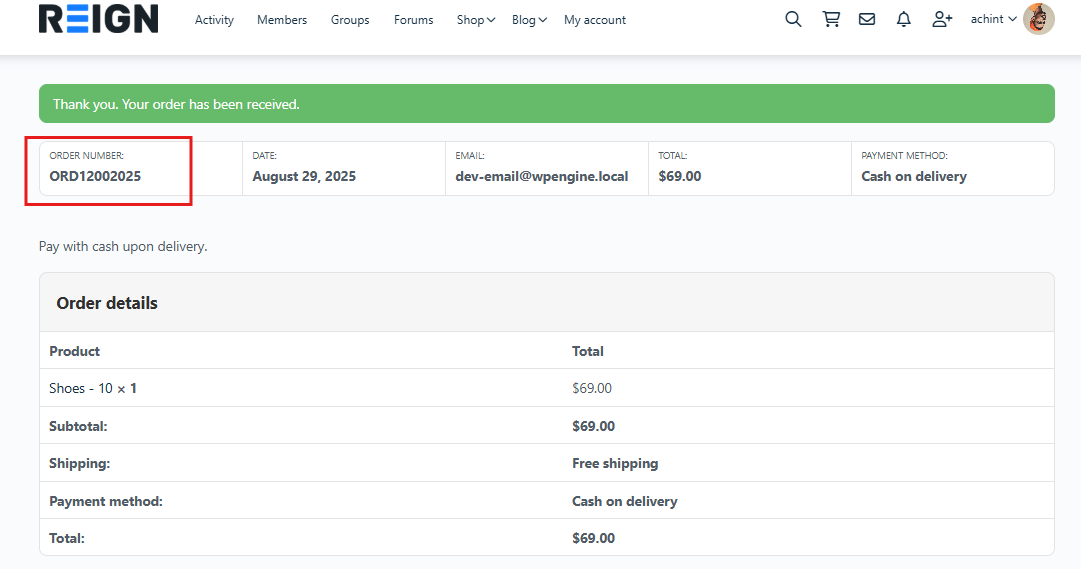This screenshot has width=1081, height=569.
Task: Expand the Blog menu dropdown
Action: click(x=529, y=20)
